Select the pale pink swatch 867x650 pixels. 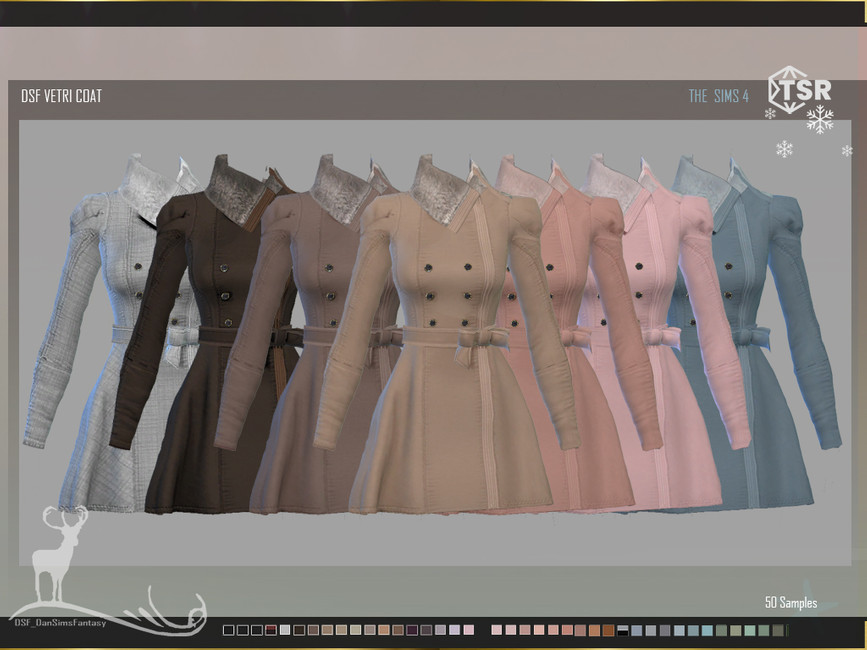point(466,630)
